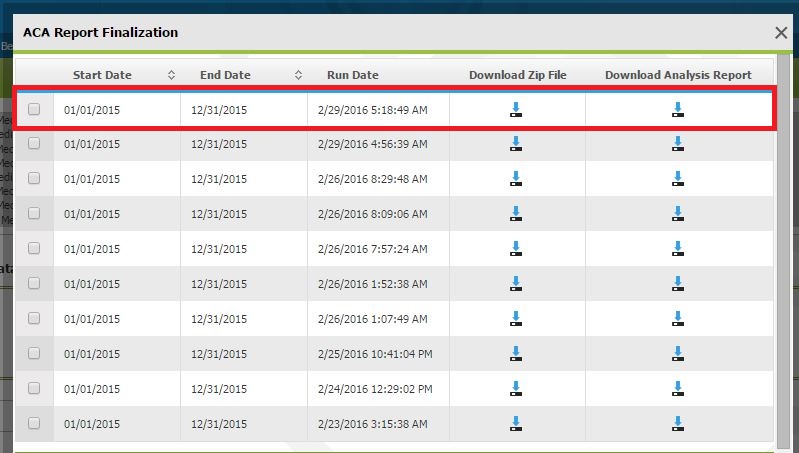This screenshot has width=799, height=453.
Task: Select checkbox for 2/26/2016 8:29:48 AM row
Action: (x=34, y=178)
